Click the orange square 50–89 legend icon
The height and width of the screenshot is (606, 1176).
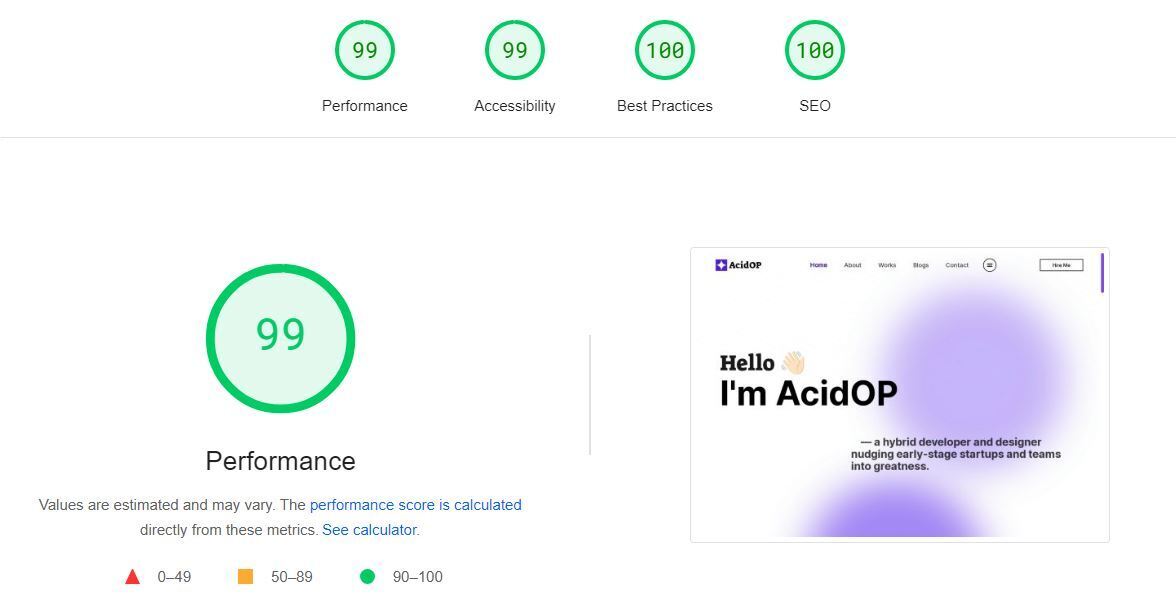(245, 577)
